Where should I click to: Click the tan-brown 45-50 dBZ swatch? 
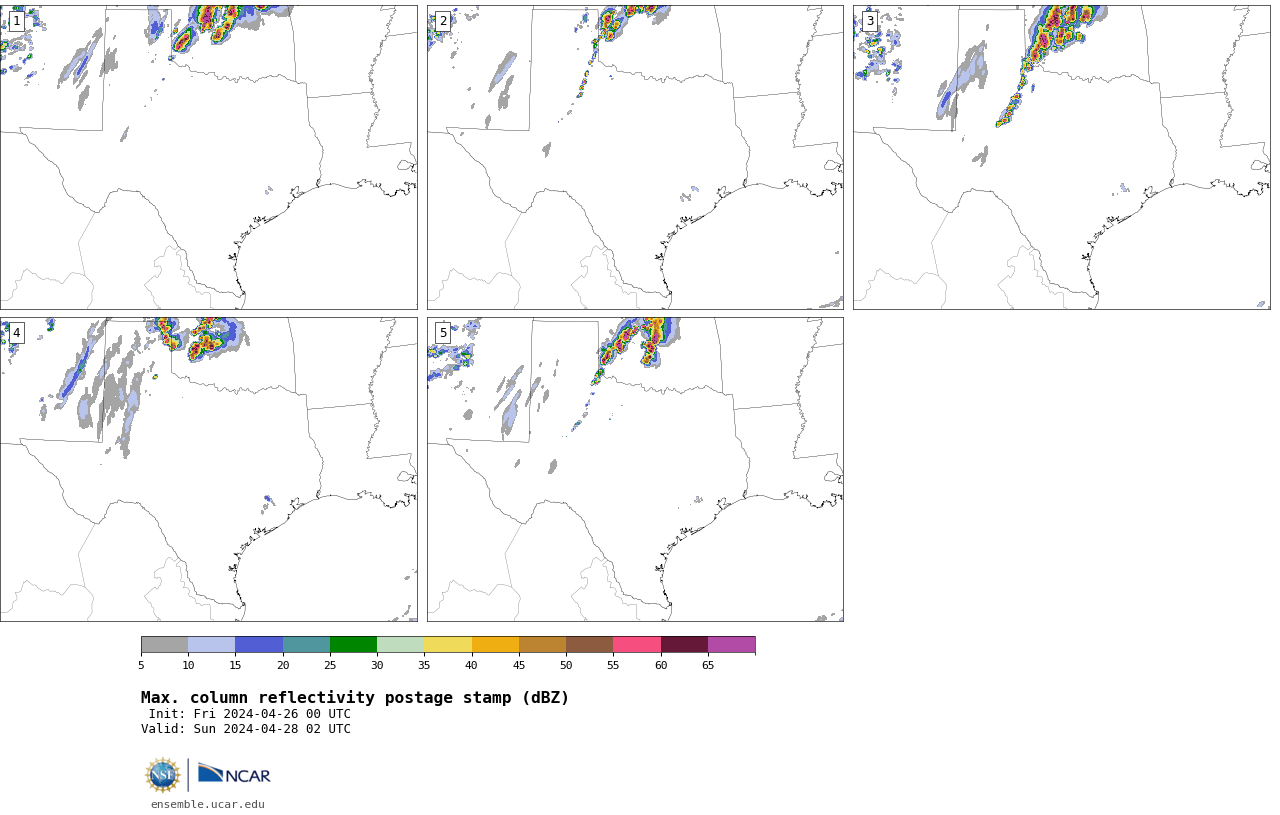pos(542,645)
